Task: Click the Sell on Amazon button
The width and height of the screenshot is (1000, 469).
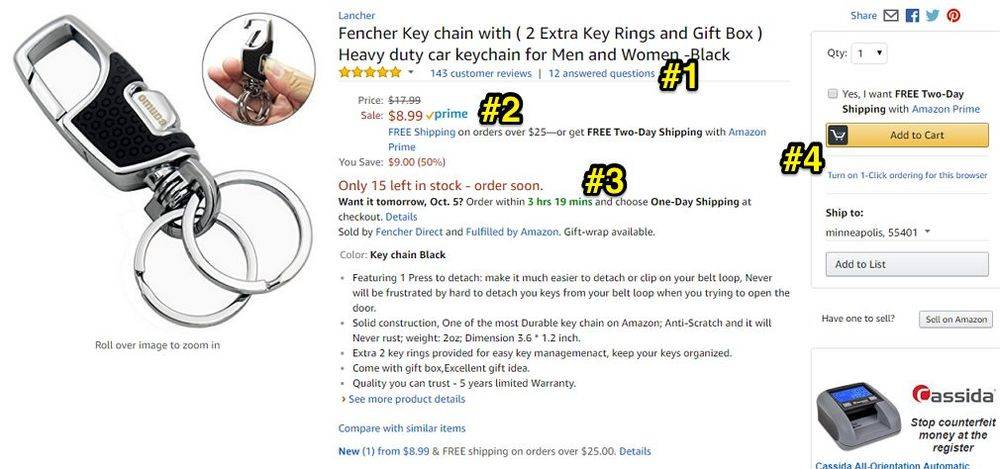Action: pyautogui.click(x=955, y=319)
